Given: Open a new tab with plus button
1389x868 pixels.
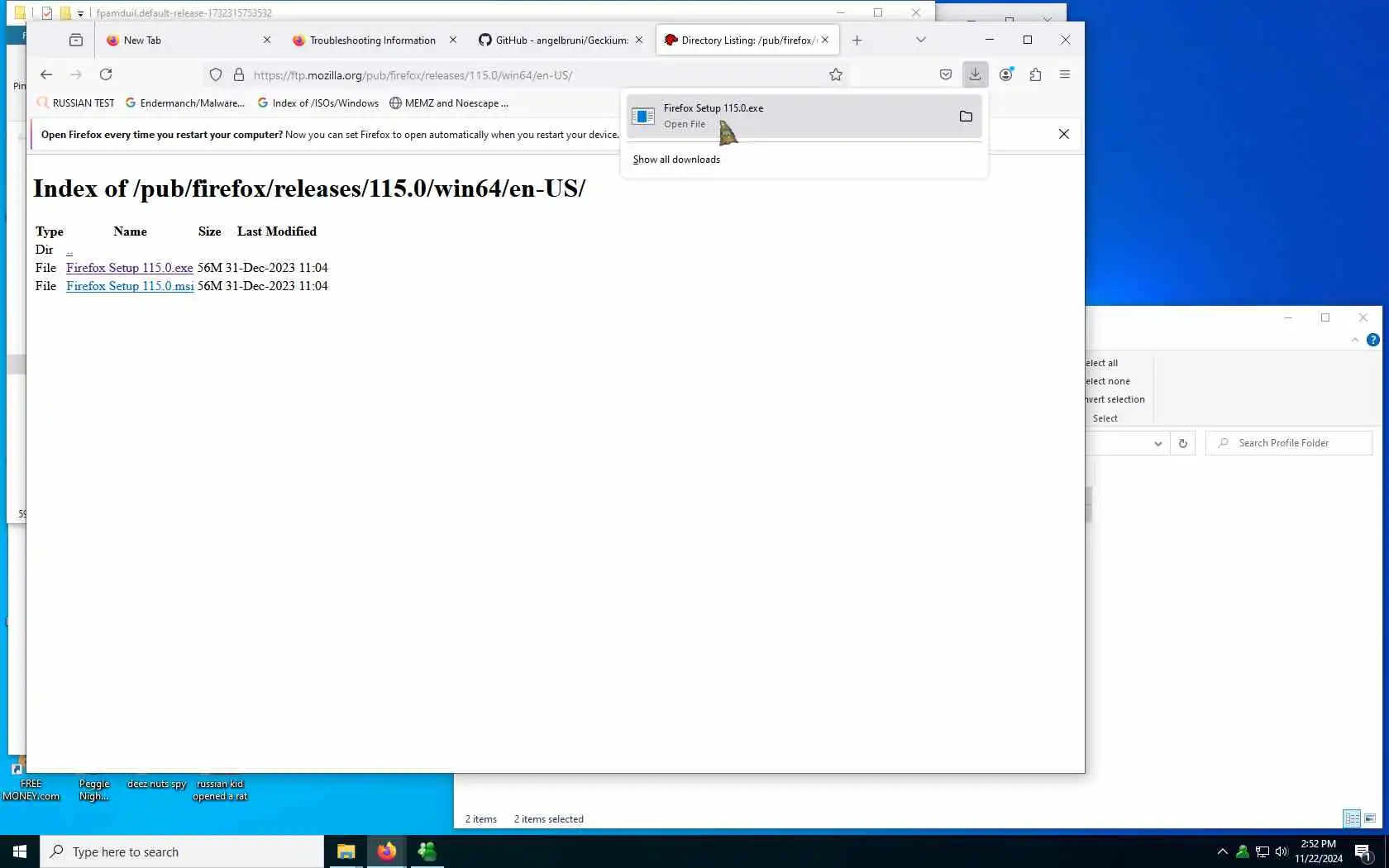Looking at the screenshot, I should click(x=857, y=40).
